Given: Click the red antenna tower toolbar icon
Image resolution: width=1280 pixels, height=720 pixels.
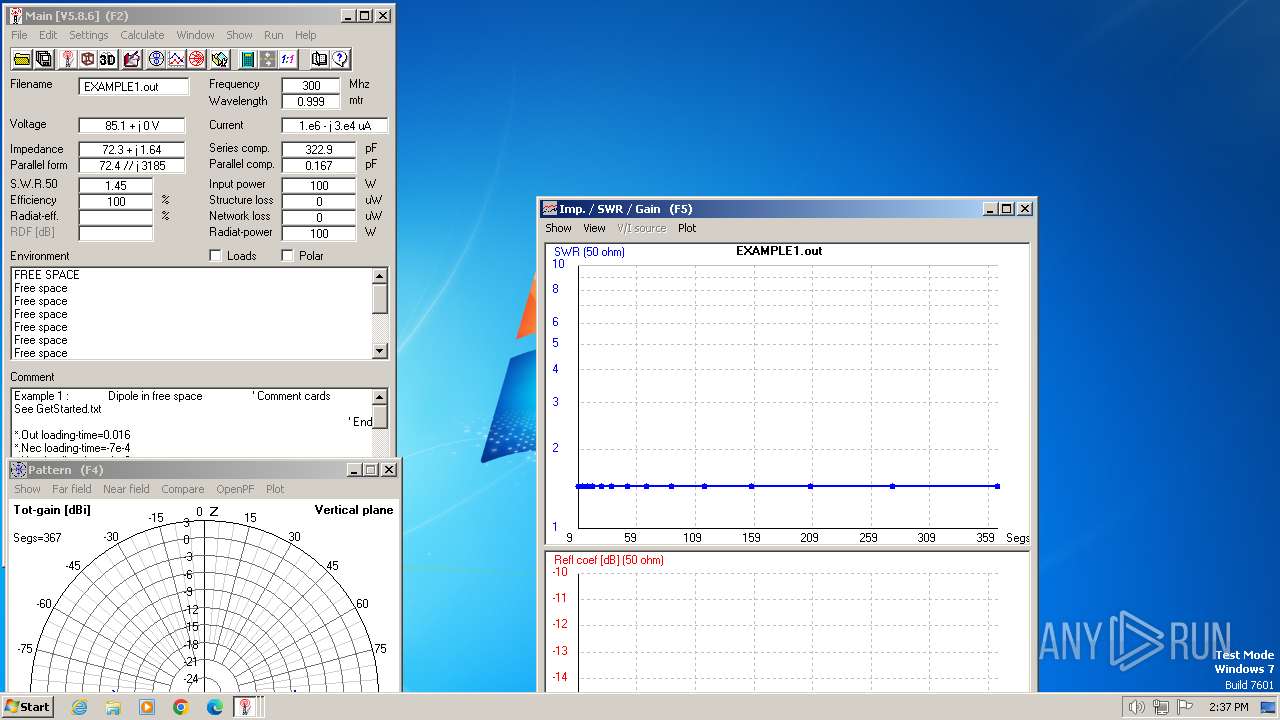Looking at the screenshot, I should point(68,60).
